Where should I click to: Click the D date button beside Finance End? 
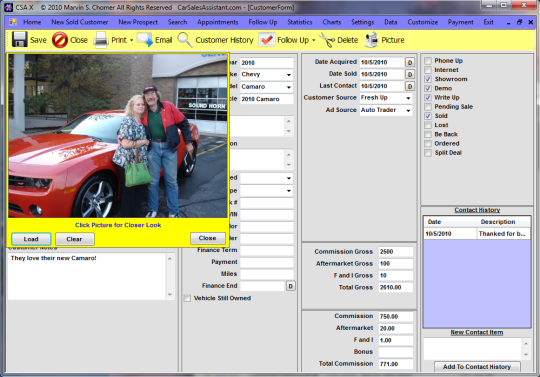coord(290,286)
